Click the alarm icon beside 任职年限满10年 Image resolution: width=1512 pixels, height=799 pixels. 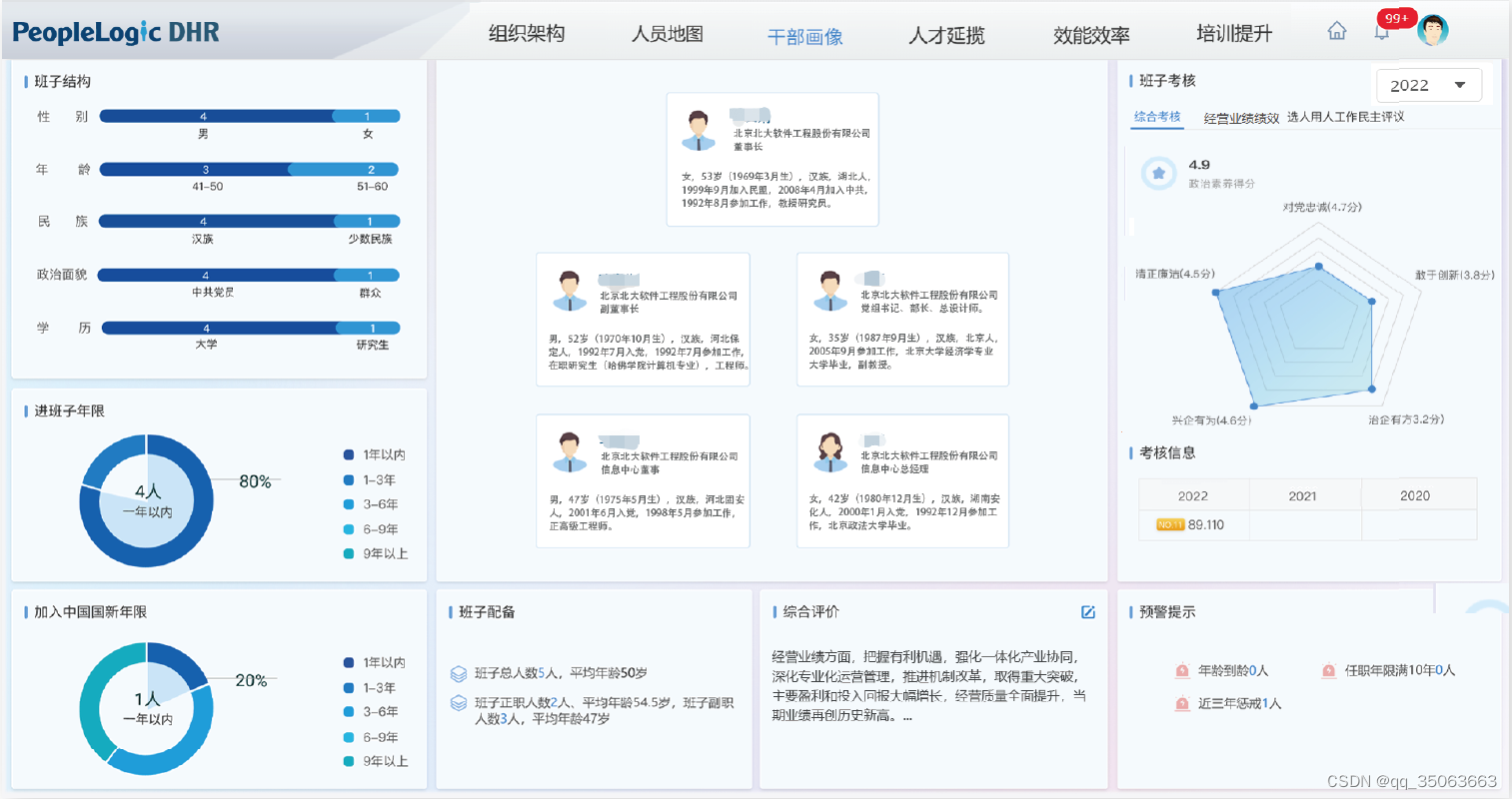coord(1329,670)
